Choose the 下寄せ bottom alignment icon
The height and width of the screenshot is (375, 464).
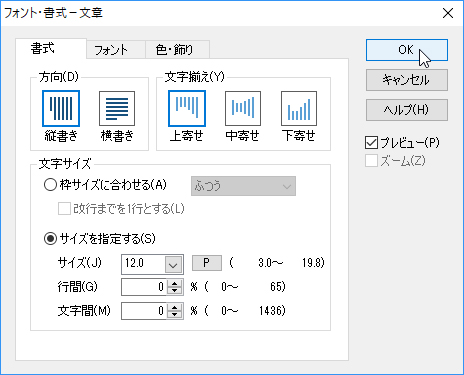(299, 108)
